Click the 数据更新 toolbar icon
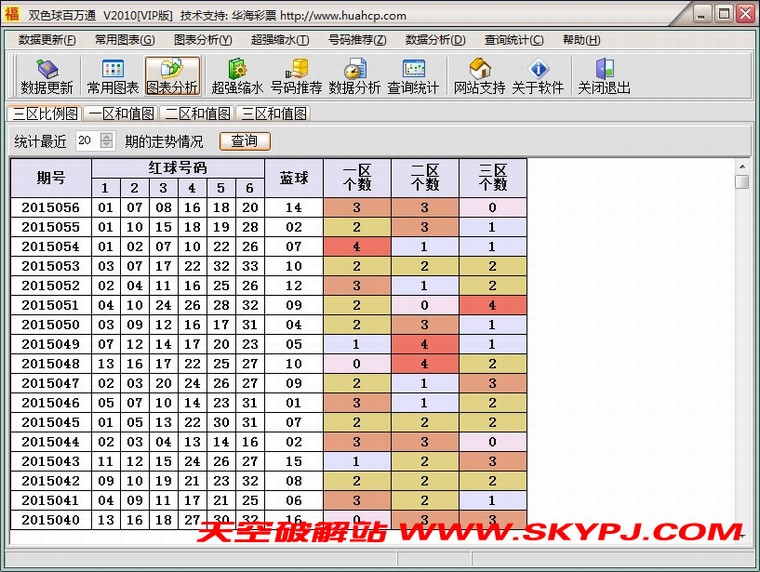 (46, 77)
